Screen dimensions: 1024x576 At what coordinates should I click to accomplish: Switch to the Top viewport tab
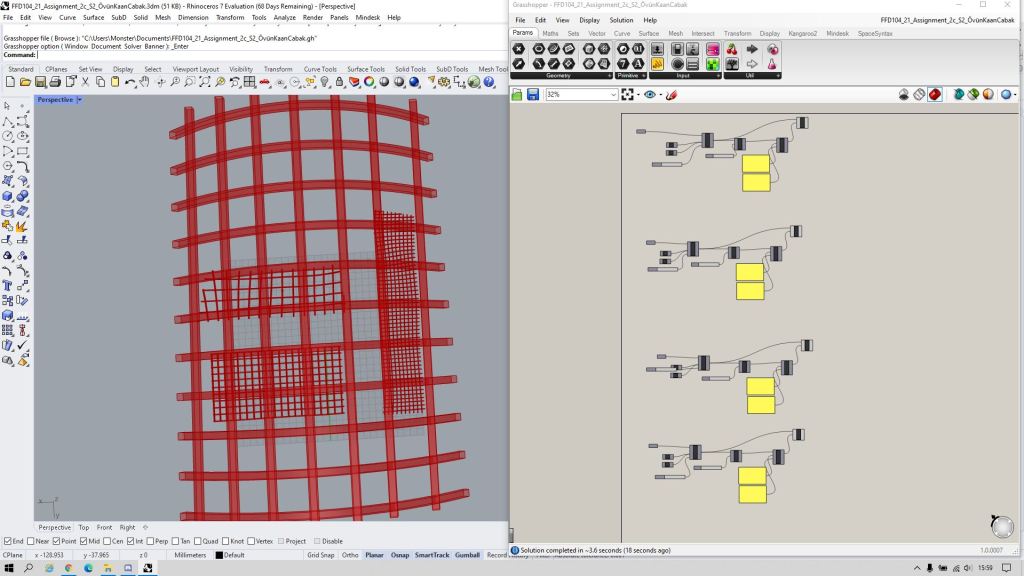pyautogui.click(x=84, y=527)
